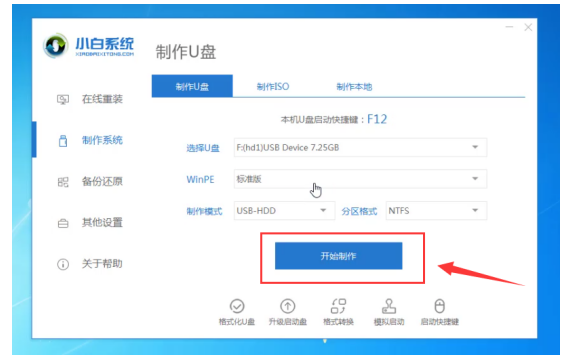Click the 在线重装 monitor icon

(x=63, y=100)
